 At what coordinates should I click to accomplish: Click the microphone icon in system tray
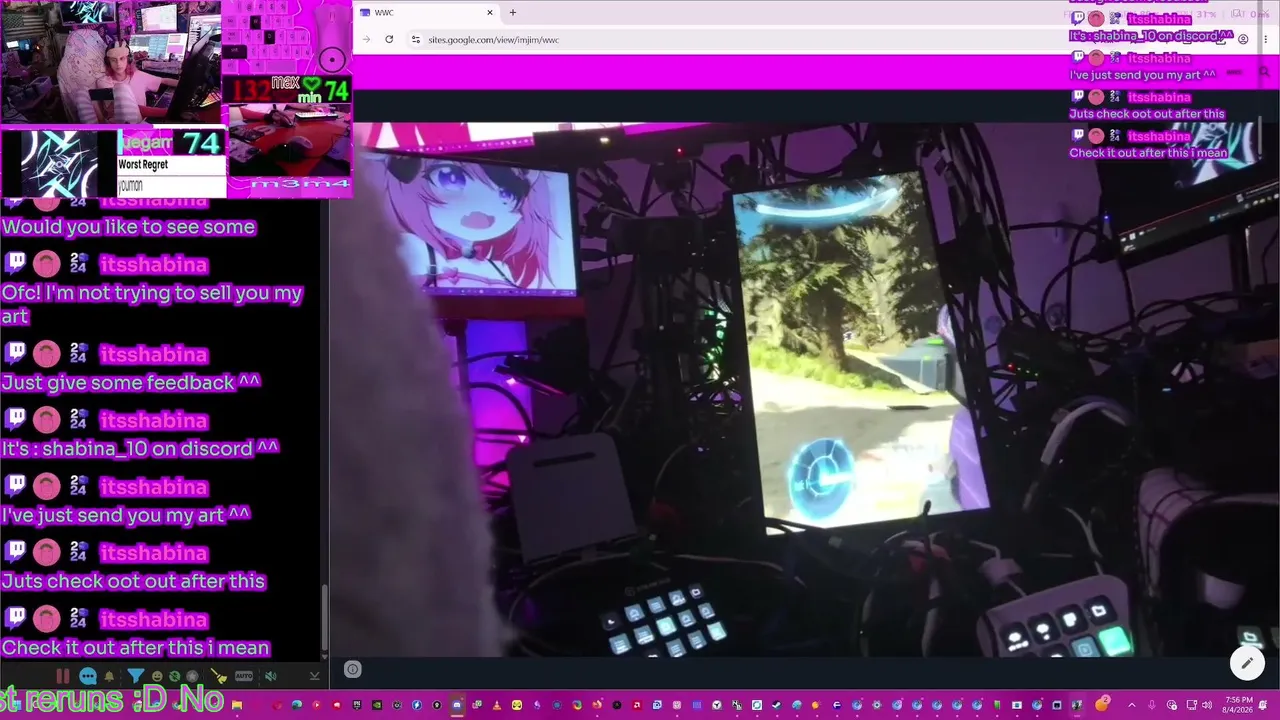(x=1152, y=705)
